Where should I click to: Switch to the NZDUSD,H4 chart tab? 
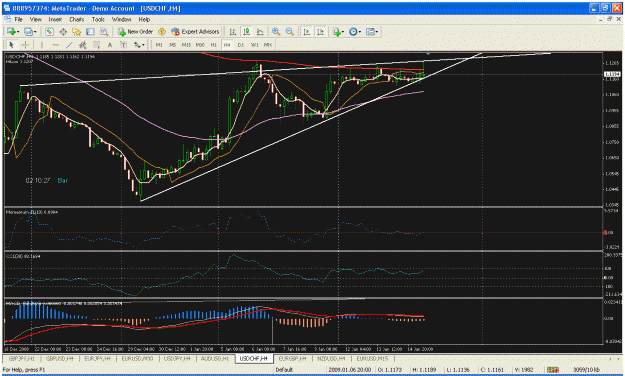(331, 358)
